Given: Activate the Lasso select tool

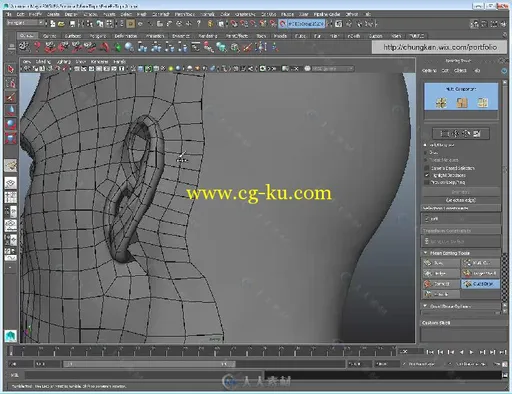Looking at the screenshot, I should (10, 83).
